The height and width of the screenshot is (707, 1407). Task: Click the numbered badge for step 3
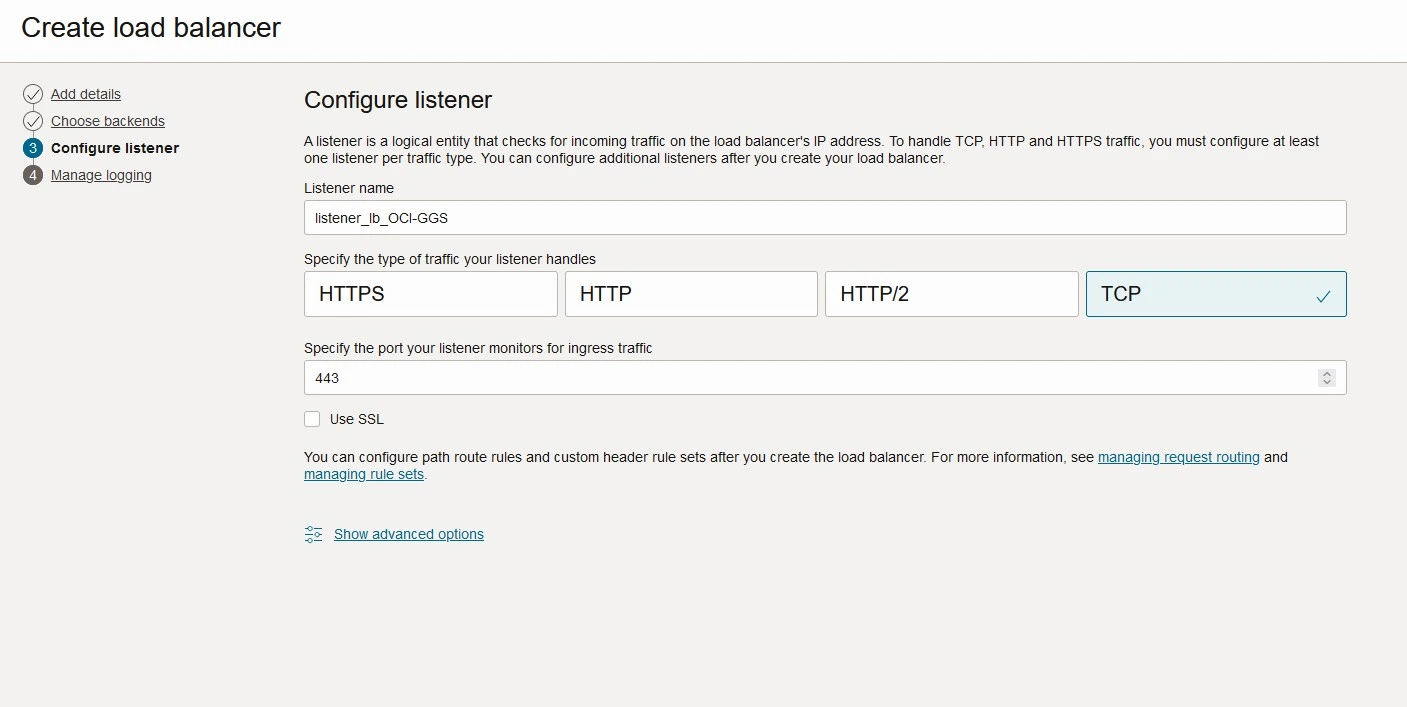(32, 148)
